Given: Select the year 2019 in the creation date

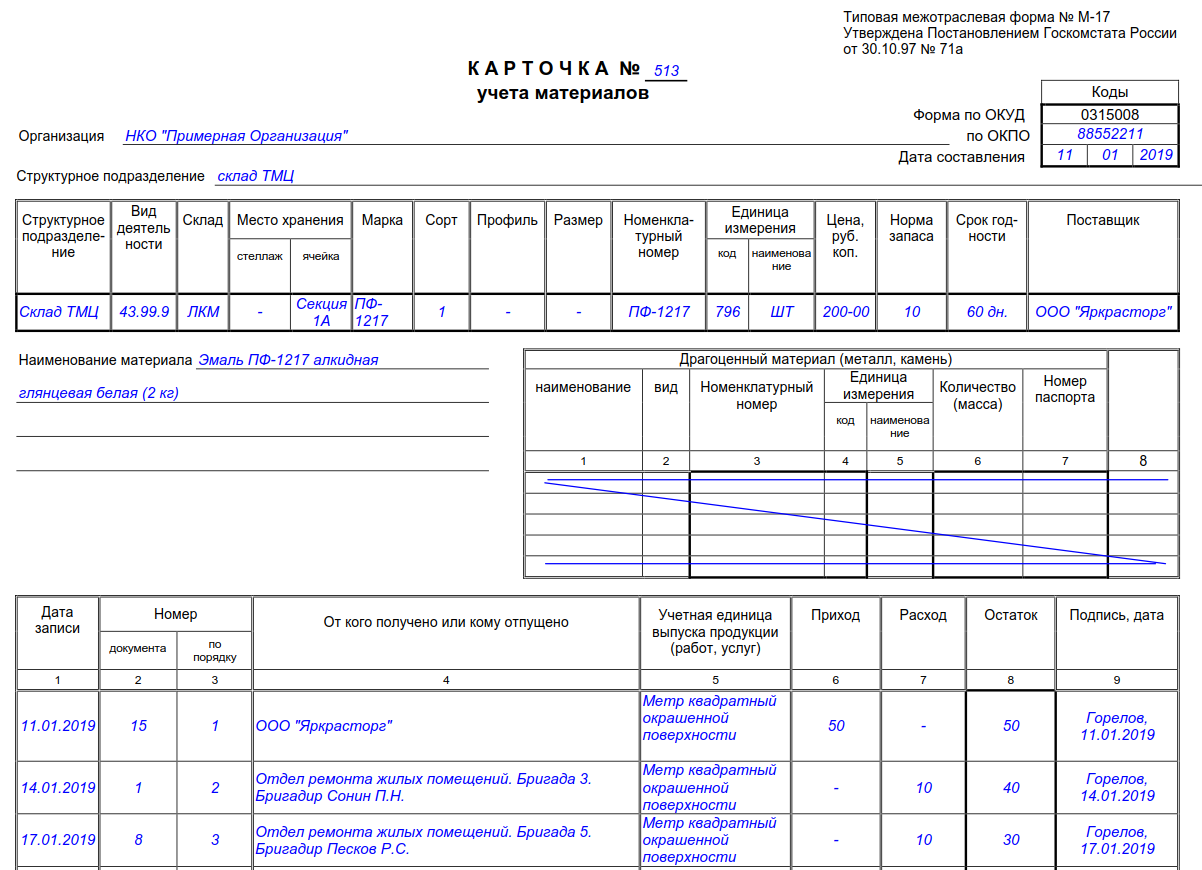Looking at the screenshot, I should (x=1155, y=155).
